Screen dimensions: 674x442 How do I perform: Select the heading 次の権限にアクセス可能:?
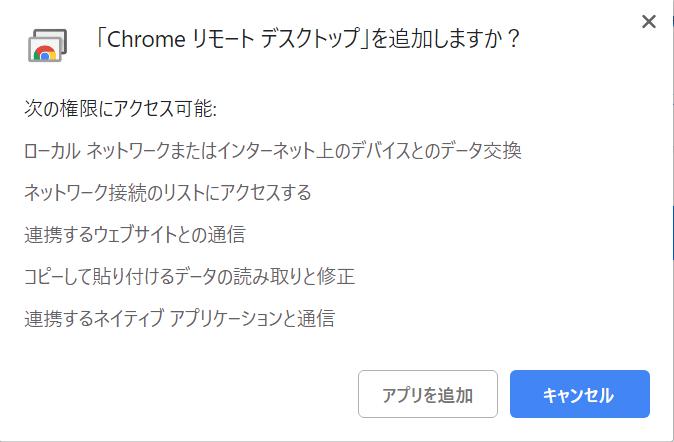coord(120,108)
